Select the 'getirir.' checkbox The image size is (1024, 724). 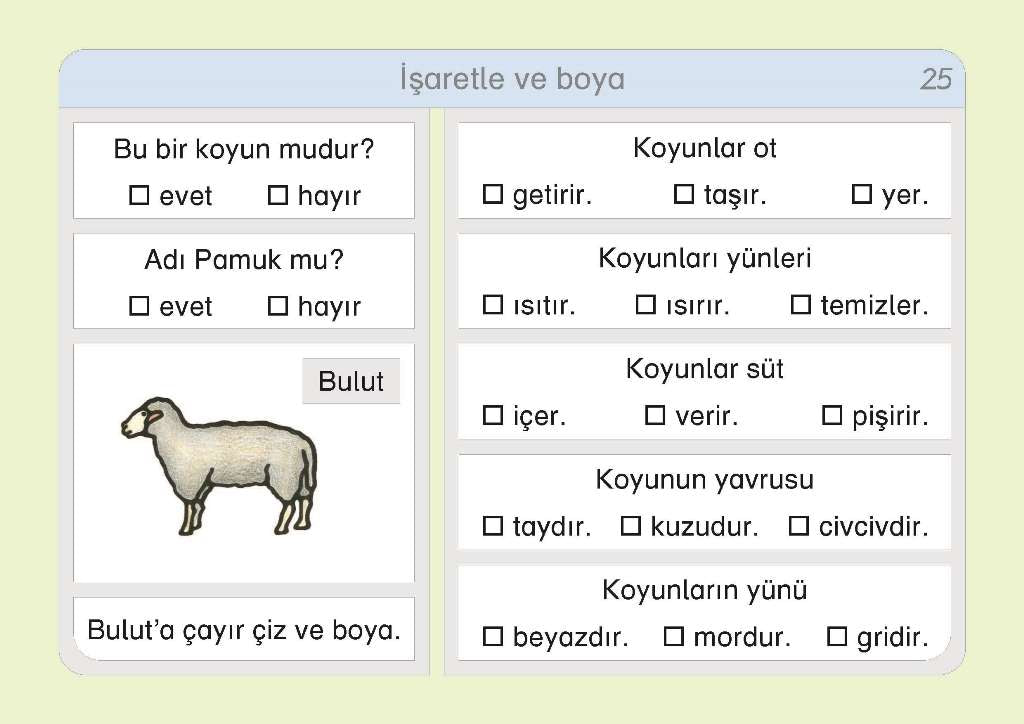(493, 194)
